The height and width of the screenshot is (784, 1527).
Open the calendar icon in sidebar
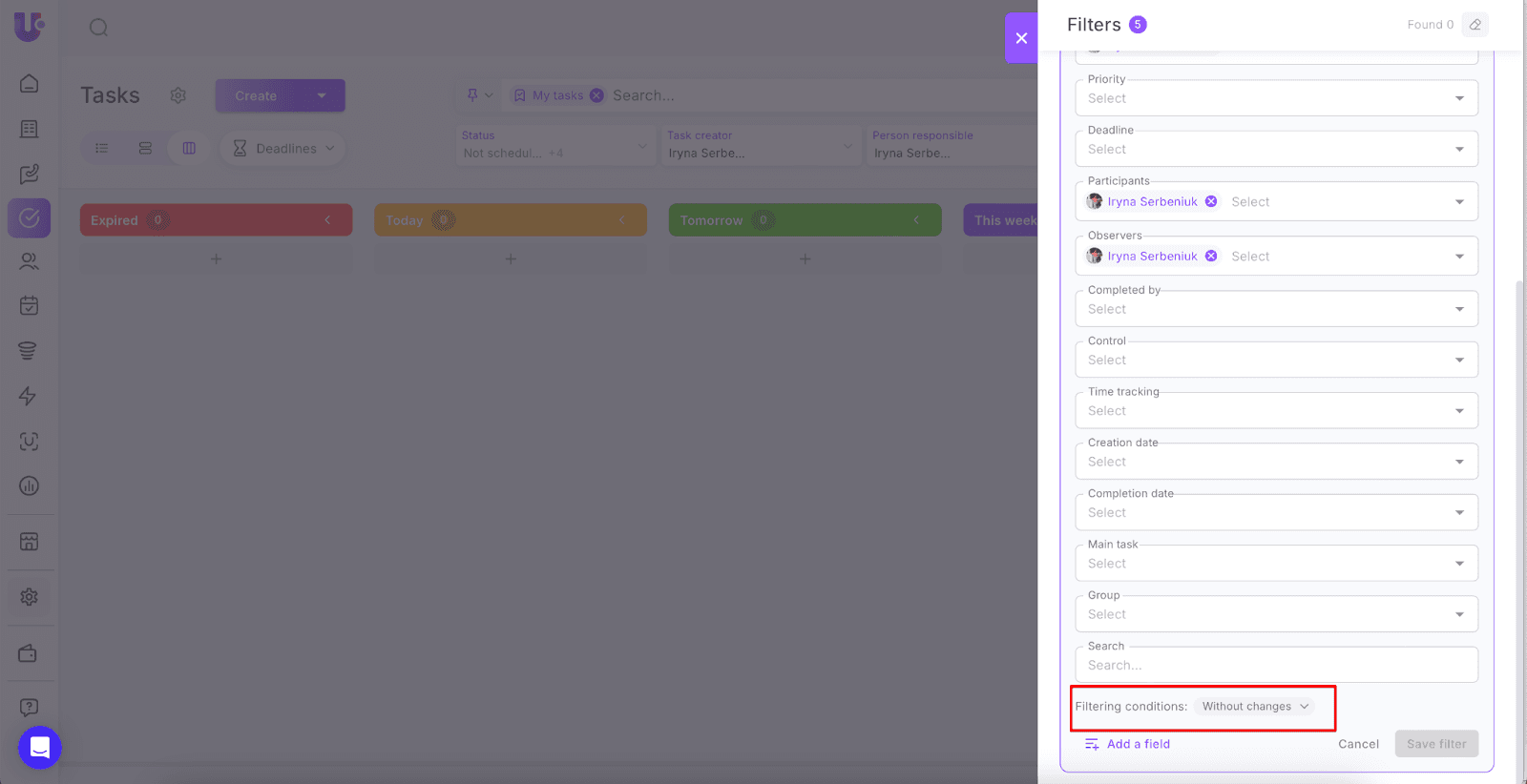pyautogui.click(x=30, y=306)
